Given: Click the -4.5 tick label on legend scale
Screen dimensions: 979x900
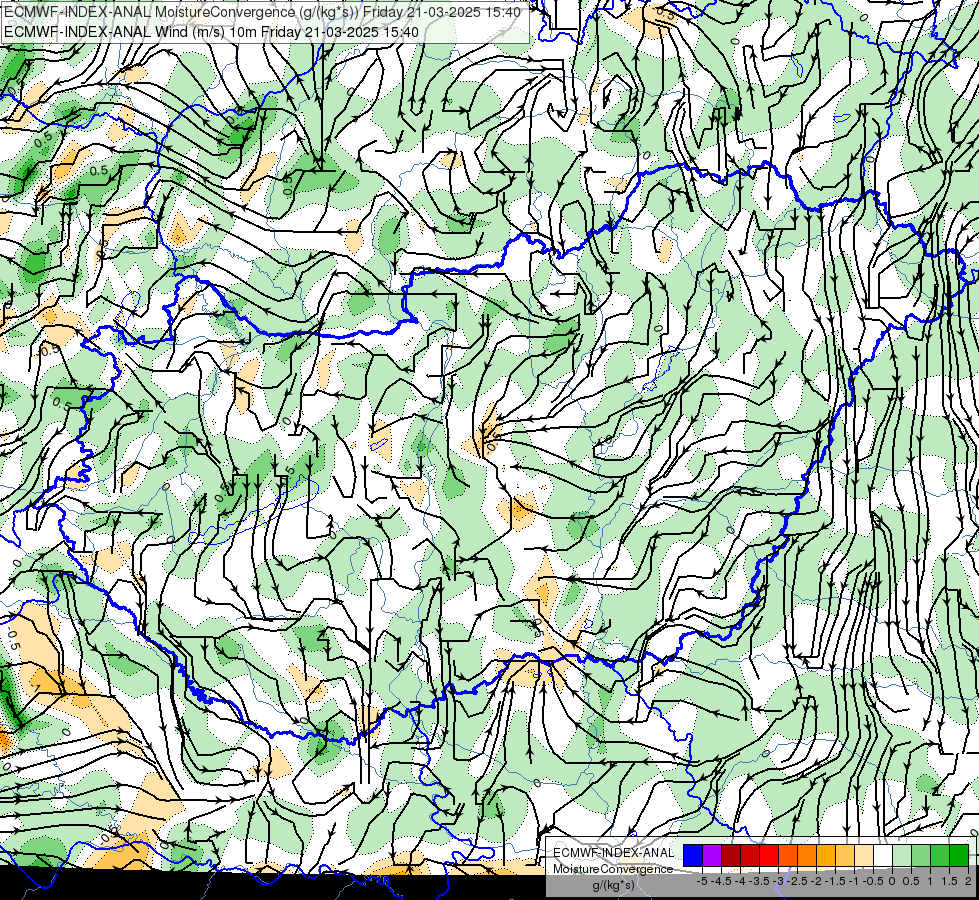Looking at the screenshot, I should (x=723, y=881).
